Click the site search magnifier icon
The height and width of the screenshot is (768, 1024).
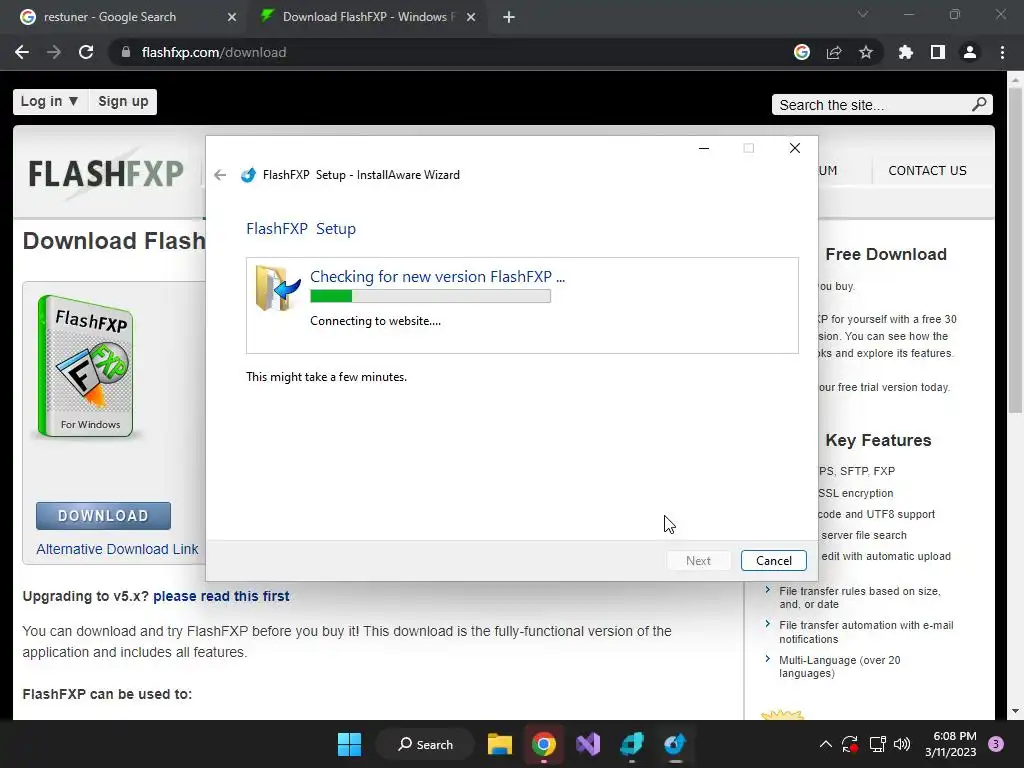(x=979, y=104)
